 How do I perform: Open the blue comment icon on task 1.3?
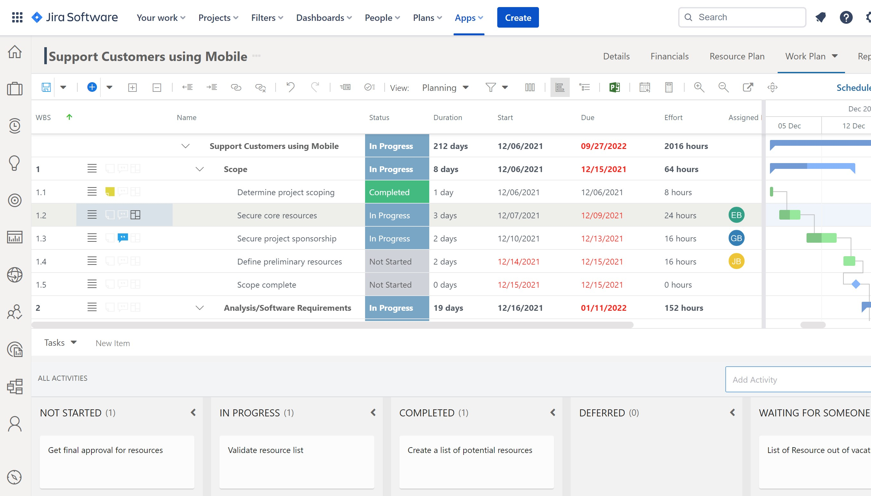click(123, 238)
